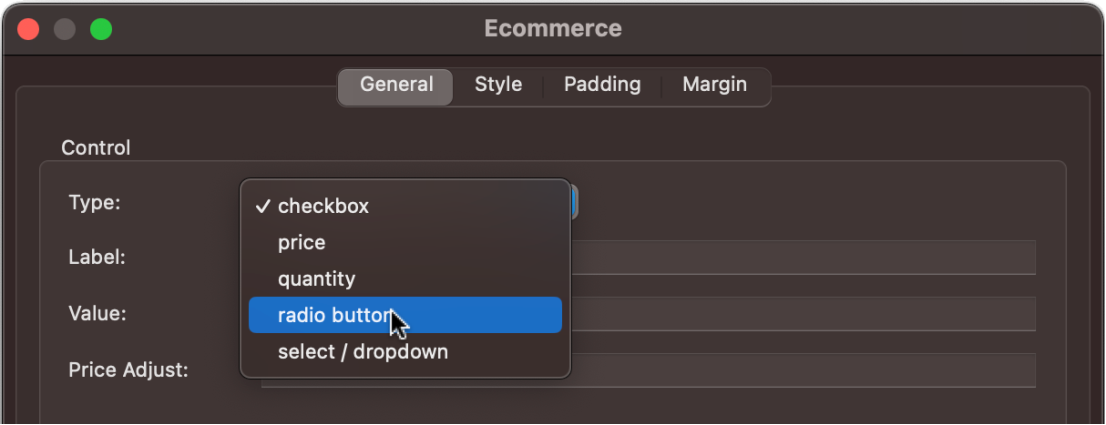Click the Price Adjust: label text
This screenshot has width=1106, height=425.
tap(128, 370)
